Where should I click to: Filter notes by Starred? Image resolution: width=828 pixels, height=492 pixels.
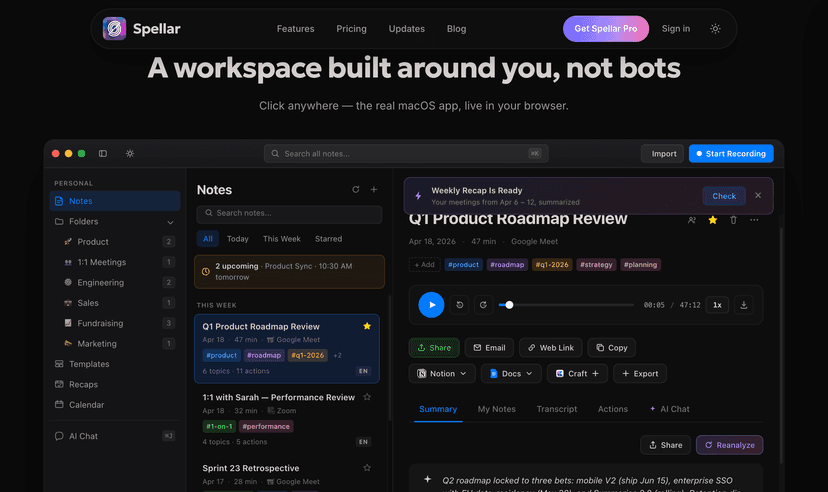(328, 239)
